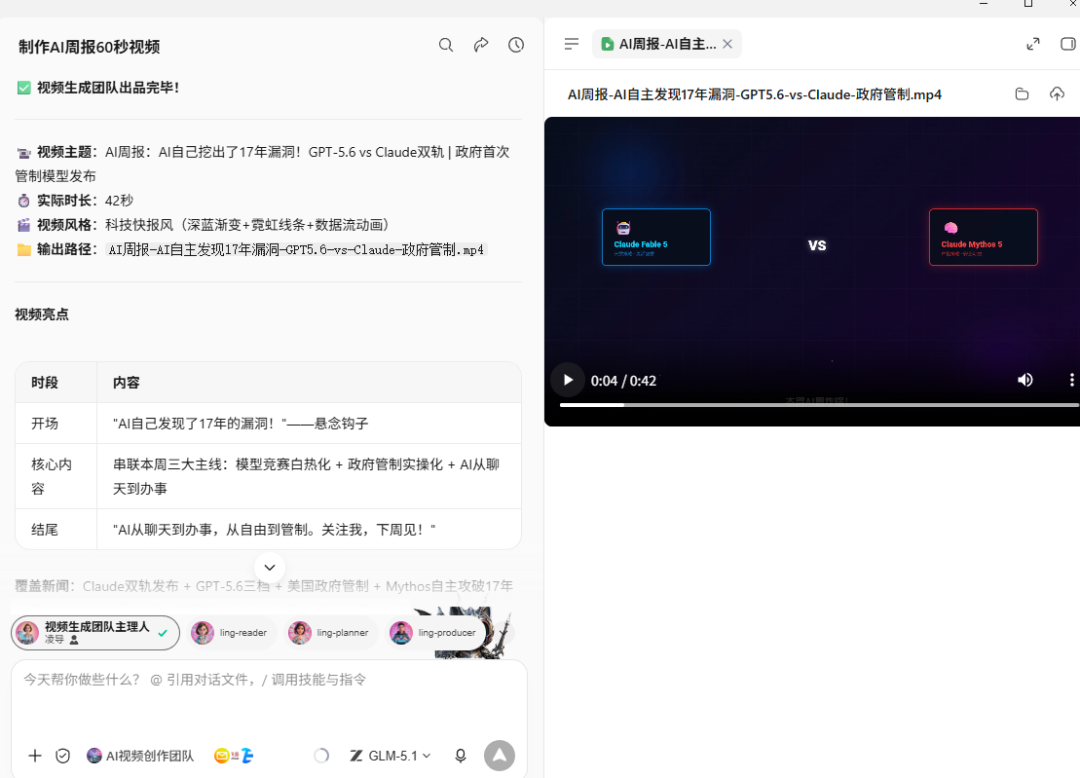Click the yellow mail skill icon

tap(222, 756)
